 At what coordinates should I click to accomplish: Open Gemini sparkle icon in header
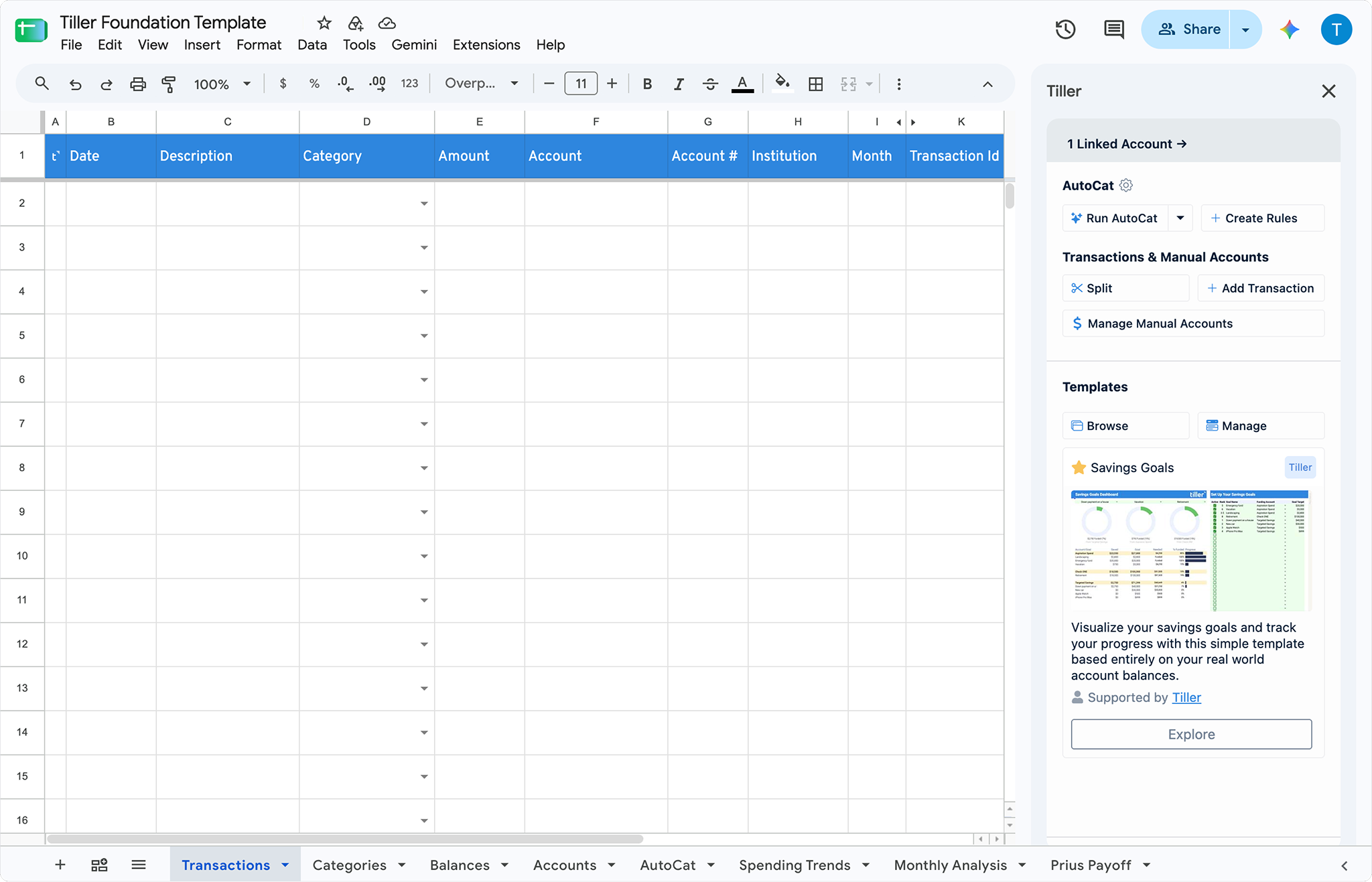tap(1290, 29)
